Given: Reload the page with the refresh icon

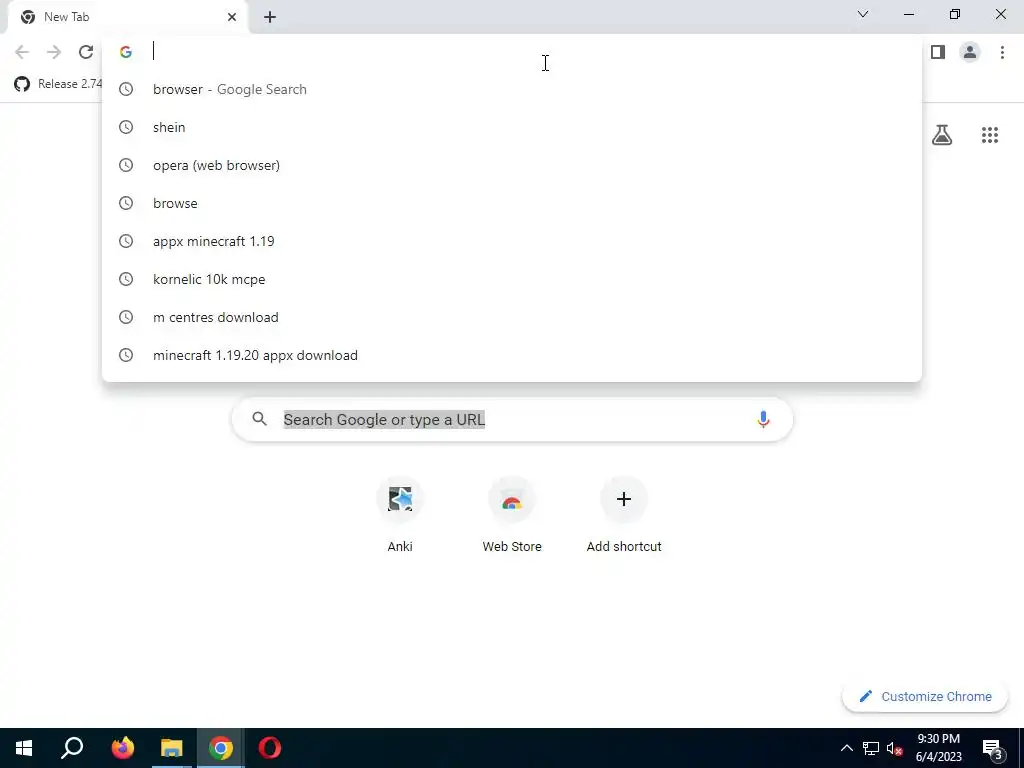Looking at the screenshot, I should point(86,52).
